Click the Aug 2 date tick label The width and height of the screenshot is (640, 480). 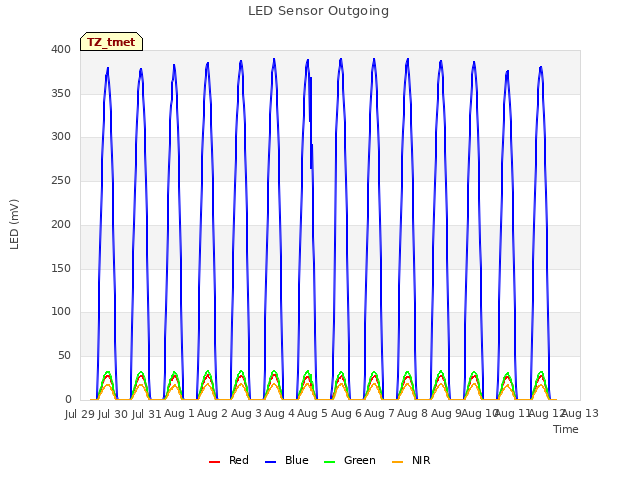pos(213,413)
